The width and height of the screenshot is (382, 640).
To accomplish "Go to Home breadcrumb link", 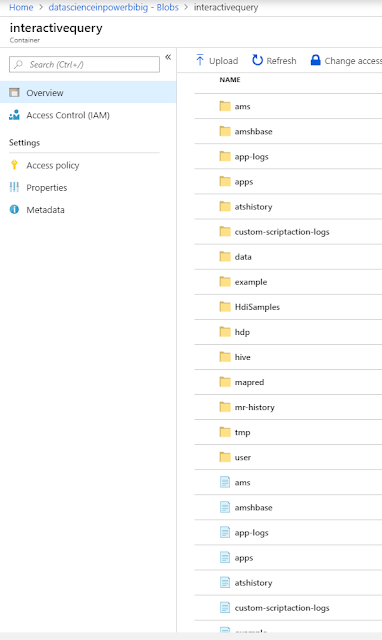I will 21,7.
